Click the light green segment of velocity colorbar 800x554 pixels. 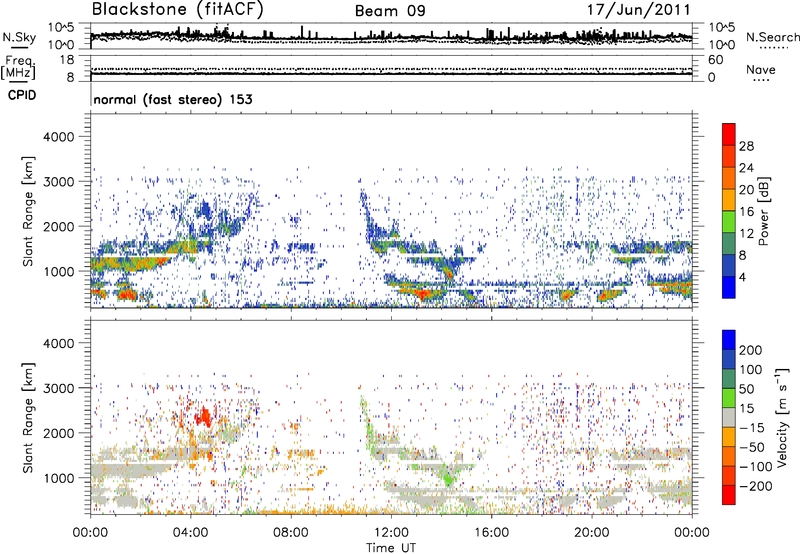[x=729, y=398]
